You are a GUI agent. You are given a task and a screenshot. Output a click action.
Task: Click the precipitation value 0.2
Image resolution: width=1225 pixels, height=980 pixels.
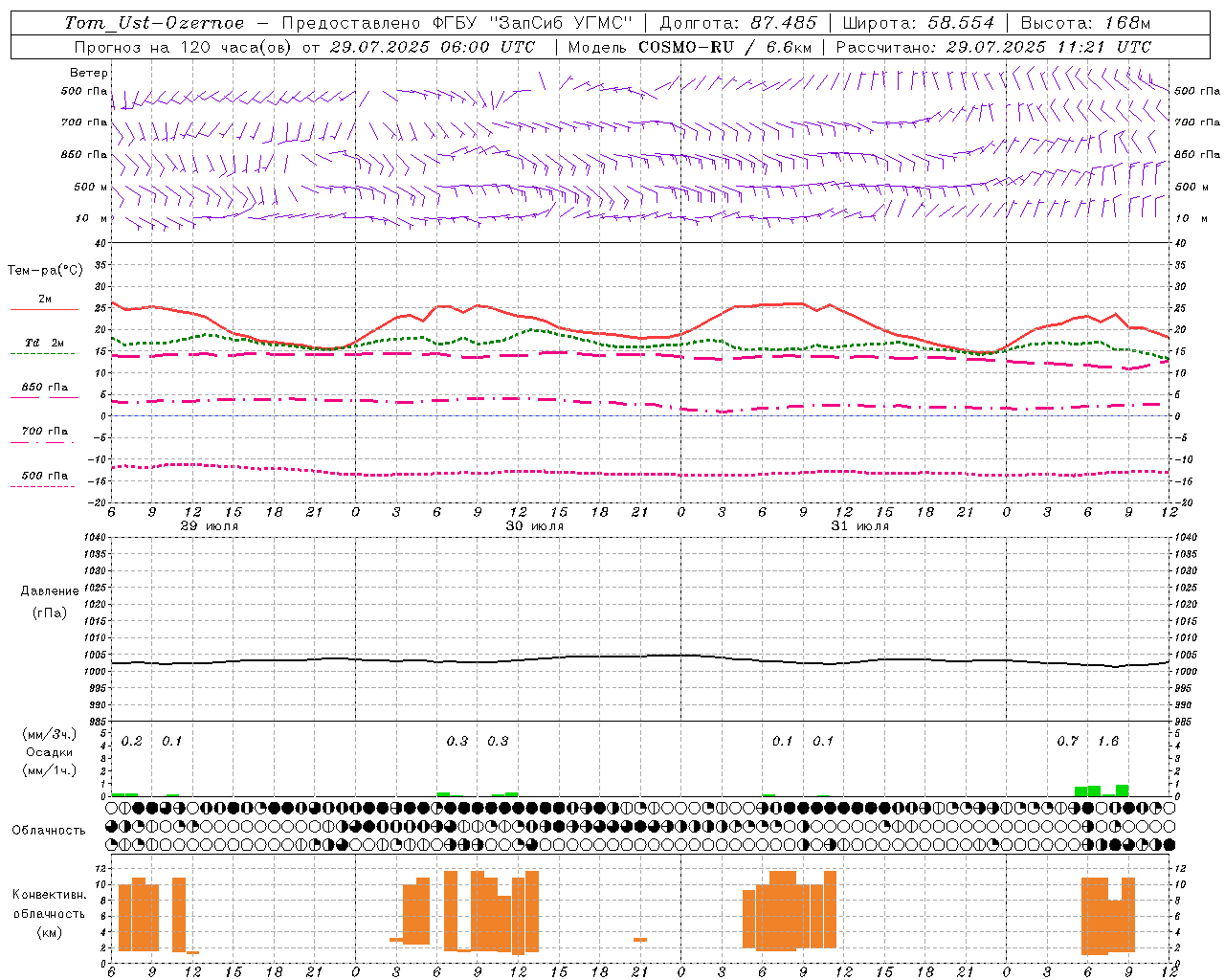(x=132, y=742)
